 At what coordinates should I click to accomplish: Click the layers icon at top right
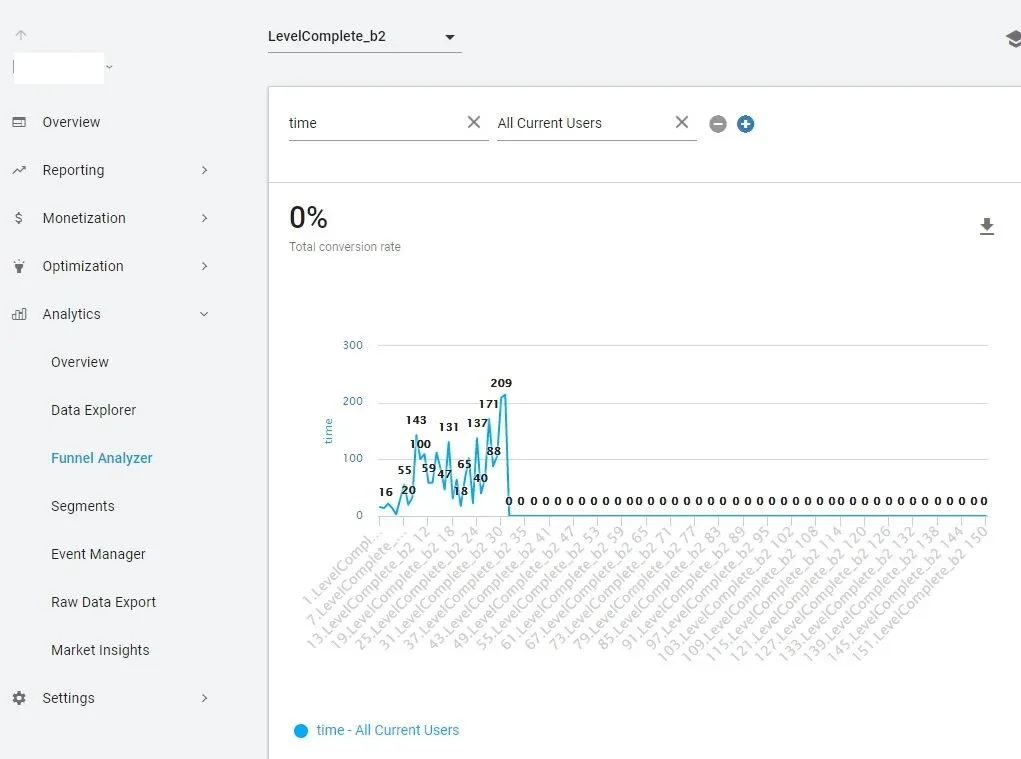point(1013,39)
